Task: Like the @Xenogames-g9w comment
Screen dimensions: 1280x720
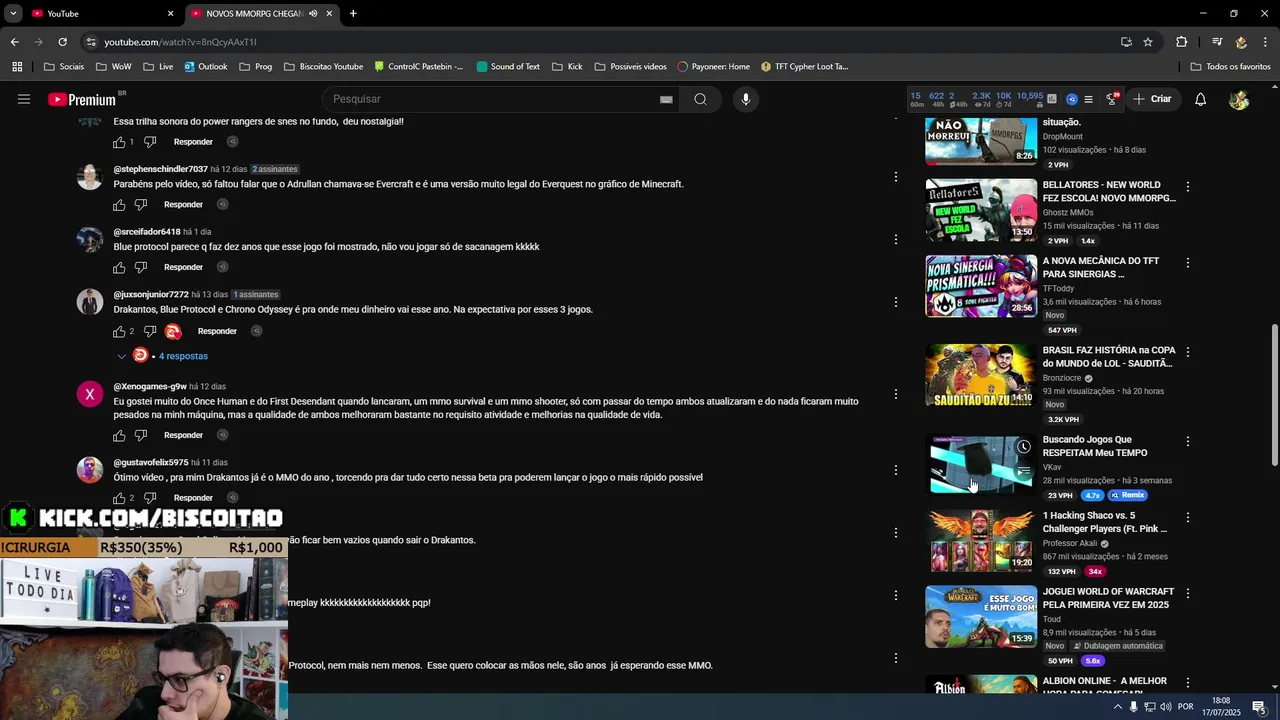Action: pos(119,436)
